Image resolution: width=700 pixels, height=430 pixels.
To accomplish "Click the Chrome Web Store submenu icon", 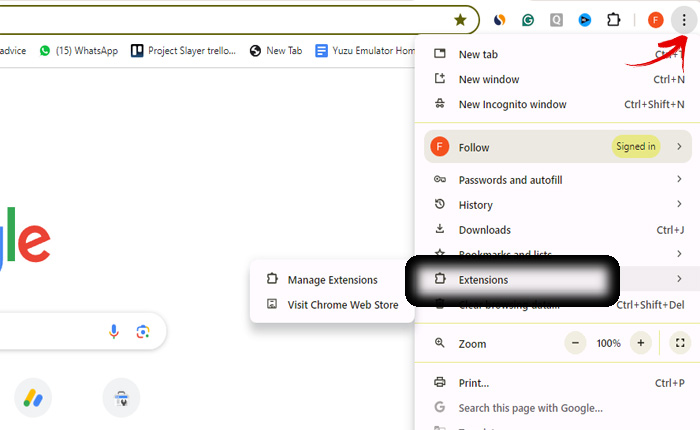I will [x=272, y=304].
